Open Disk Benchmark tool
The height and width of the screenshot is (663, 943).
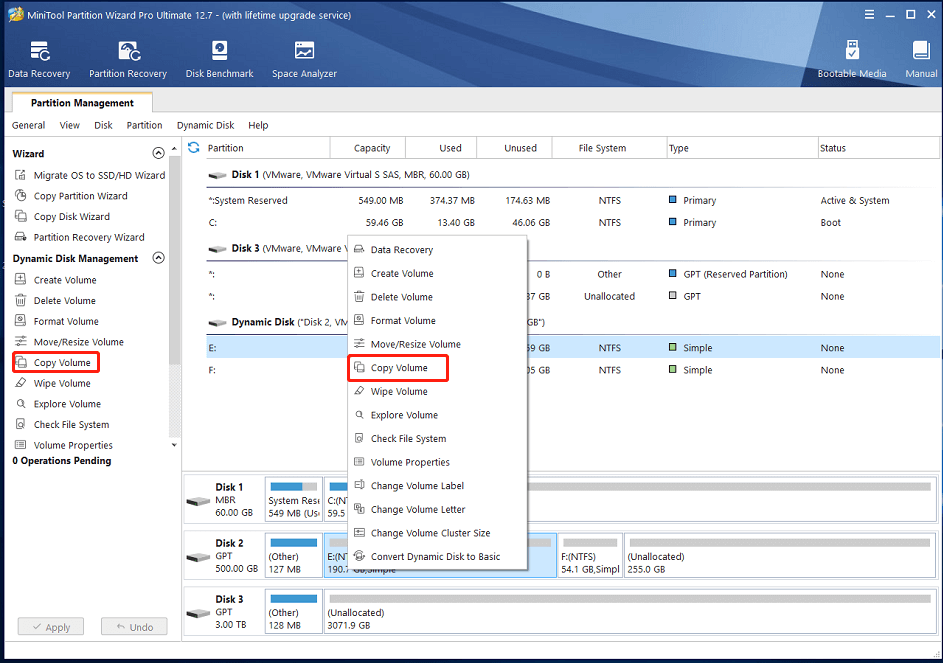point(220,59)
